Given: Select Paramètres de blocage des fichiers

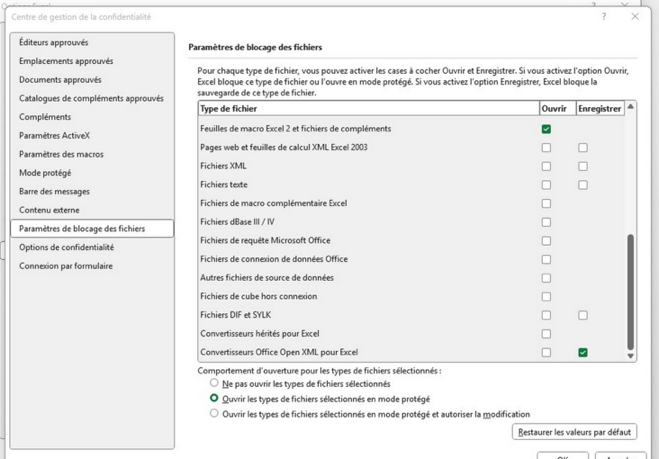Looking at the screenshot, I should [92, 229].
